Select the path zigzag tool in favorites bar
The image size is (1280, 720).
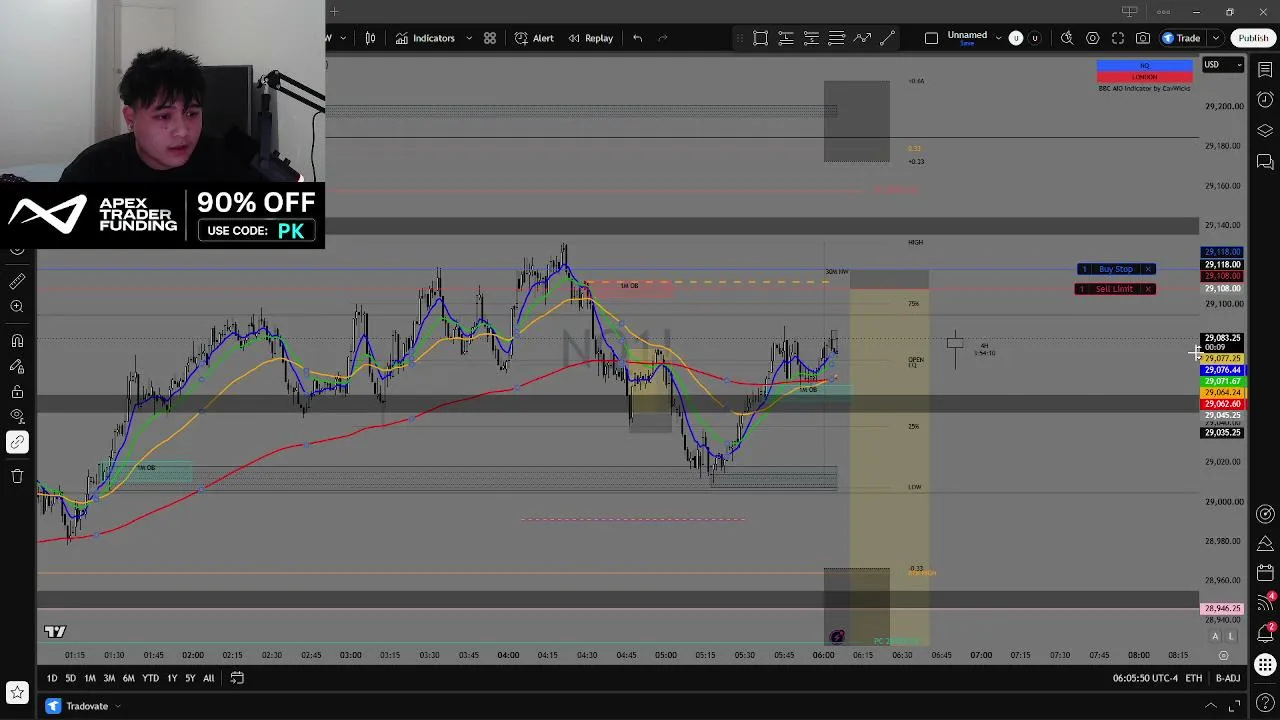coord(862,38)
